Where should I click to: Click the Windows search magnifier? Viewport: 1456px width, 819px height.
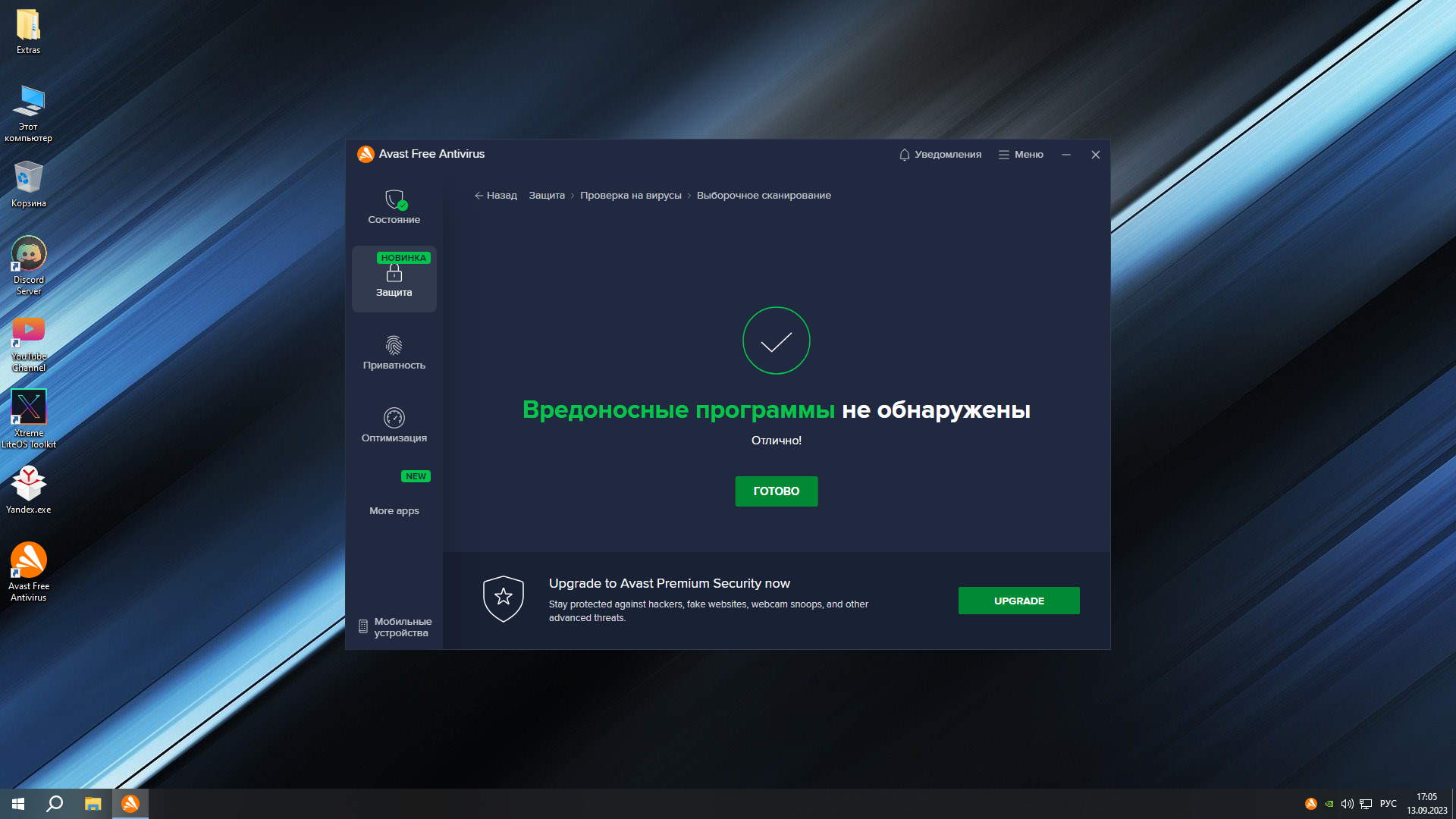[55, 804]
